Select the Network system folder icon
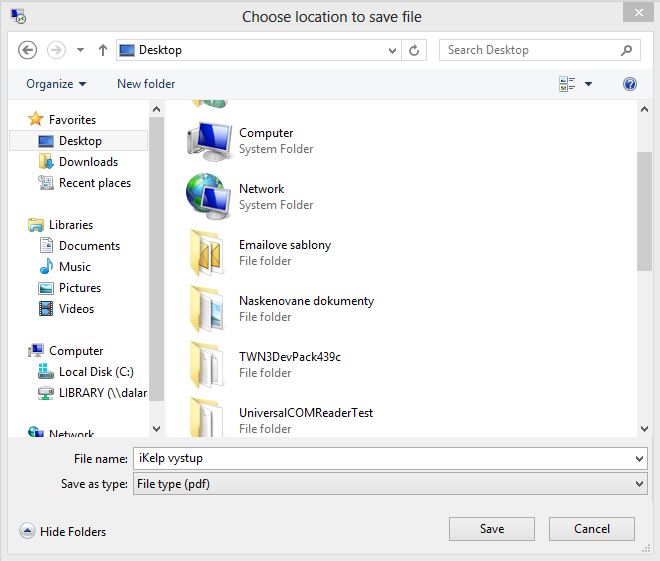660x561 pixels. click(209, 196)
